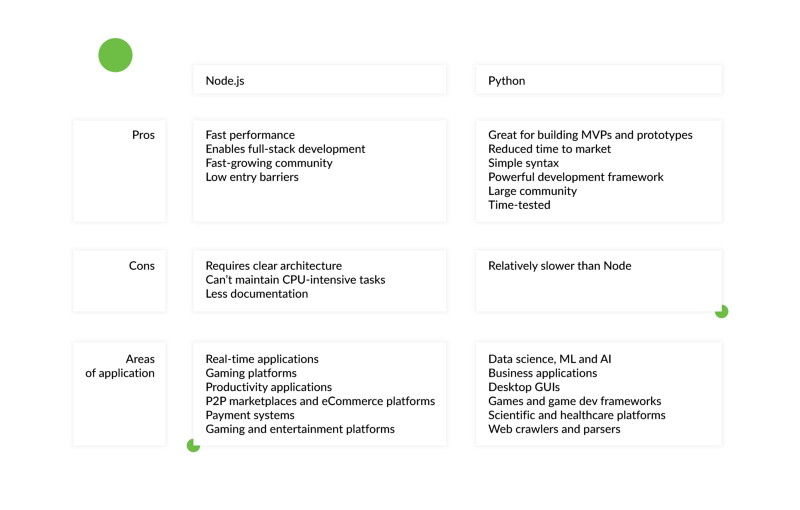
Task: Click the green pie shape below Node.js applications
Action: (193, 445)
